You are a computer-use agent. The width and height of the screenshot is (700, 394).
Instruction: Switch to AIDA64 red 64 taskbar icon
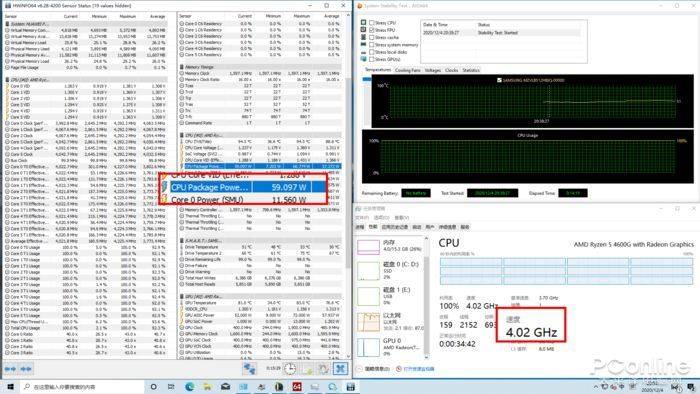[x=297, y=386]
